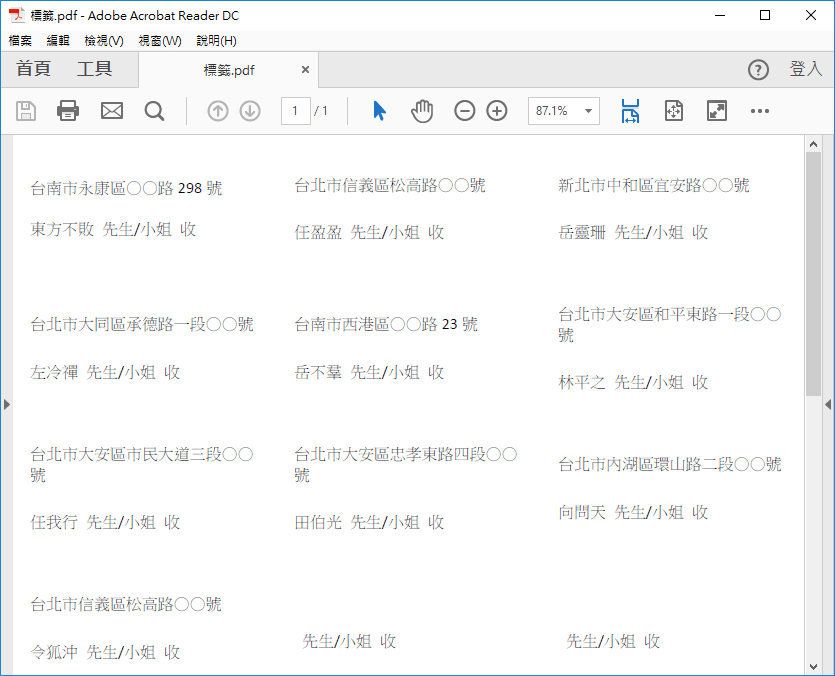Enter full screen reading mode
Image resolution: width=835 pixels, height=676 pixels.
click(717, 111)
